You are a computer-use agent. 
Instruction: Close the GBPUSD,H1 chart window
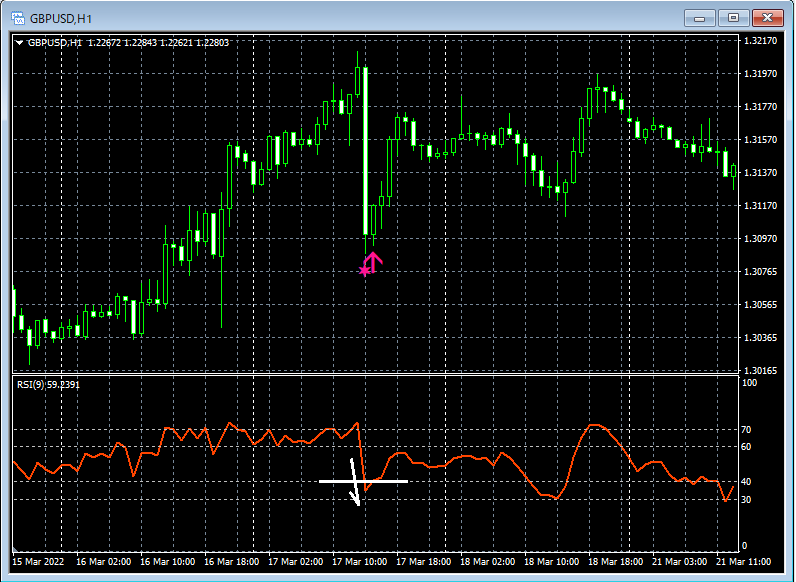tap(767, 18)
